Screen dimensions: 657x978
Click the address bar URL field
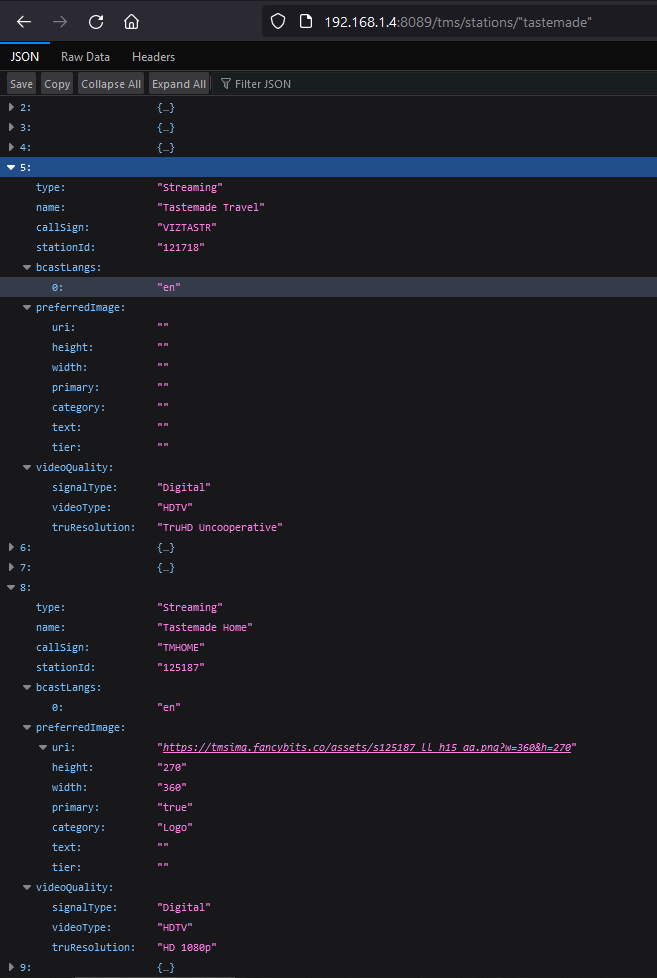460,21
